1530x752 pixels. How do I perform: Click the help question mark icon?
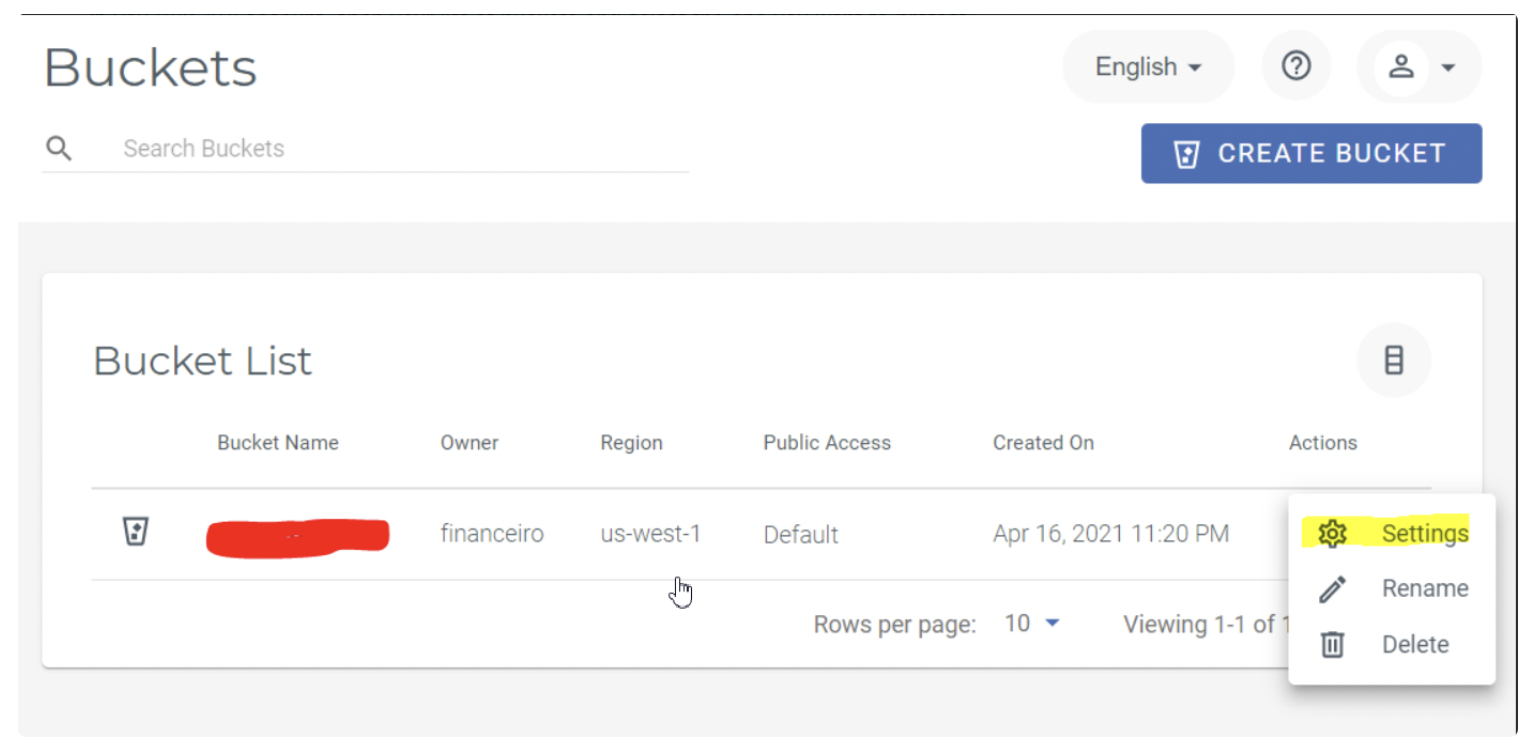click(1296, 67)
